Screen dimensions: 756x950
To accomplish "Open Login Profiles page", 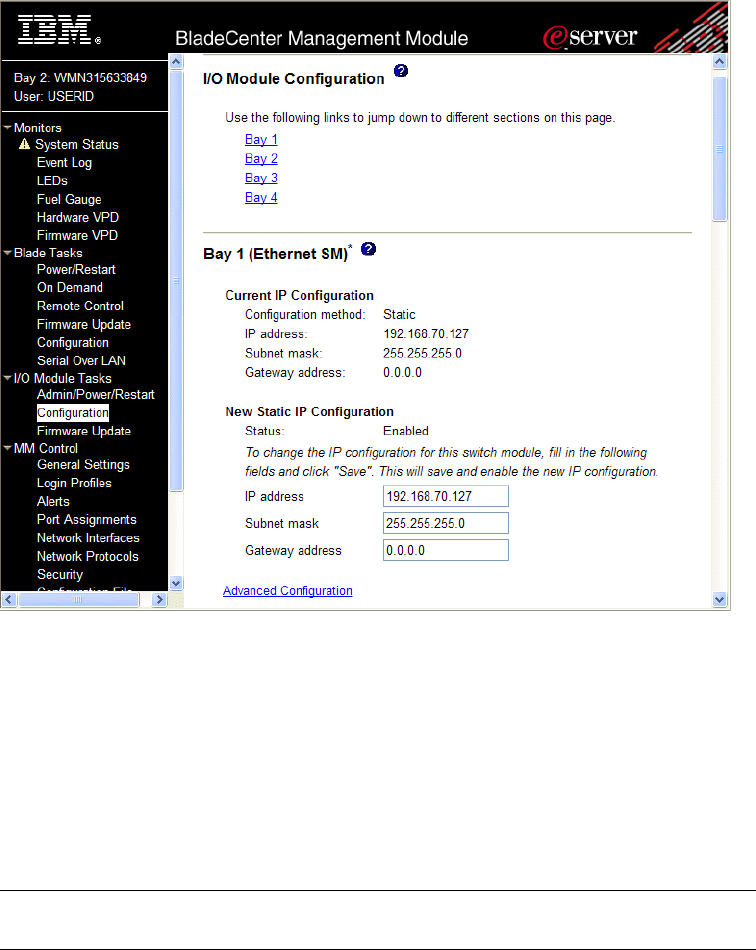I will [x=74, y=483].
